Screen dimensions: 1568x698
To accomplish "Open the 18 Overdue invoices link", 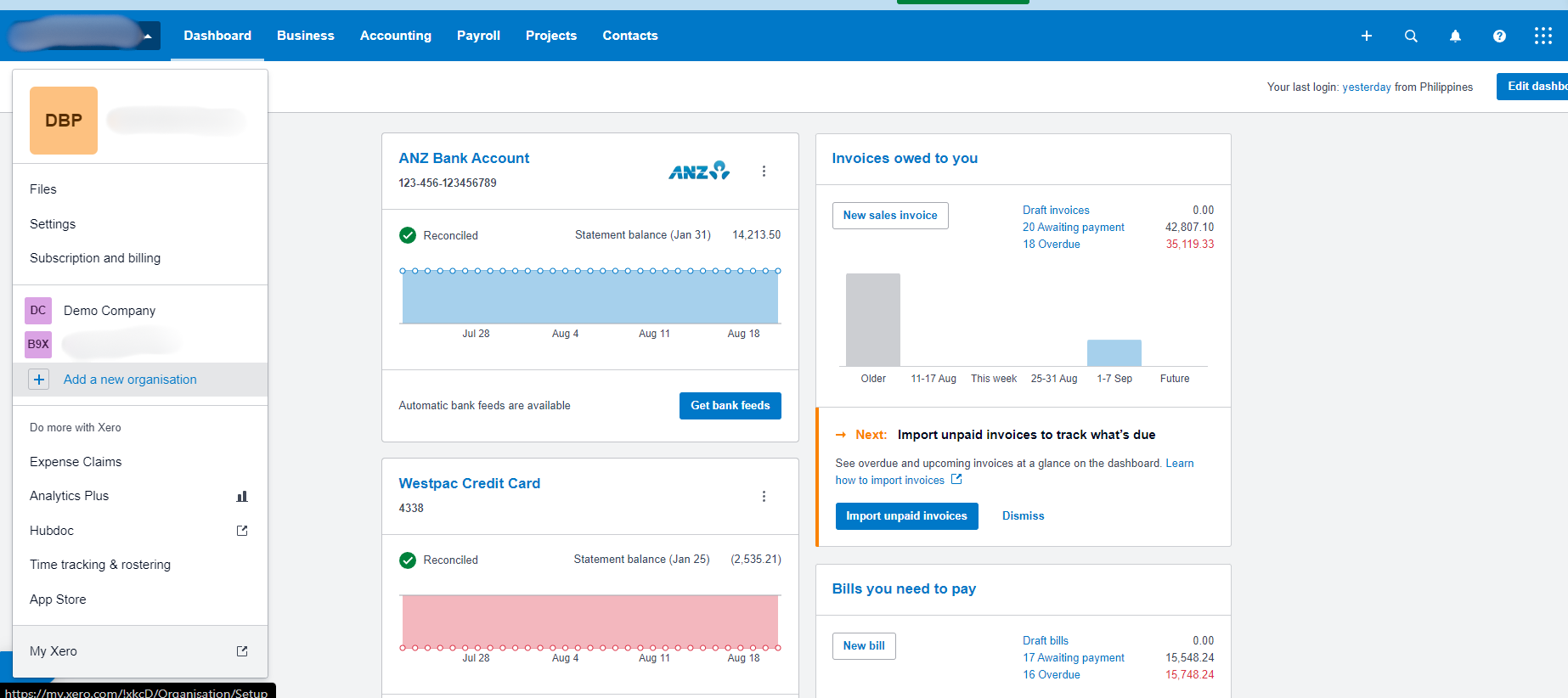I will click(x=1052, y=244).
